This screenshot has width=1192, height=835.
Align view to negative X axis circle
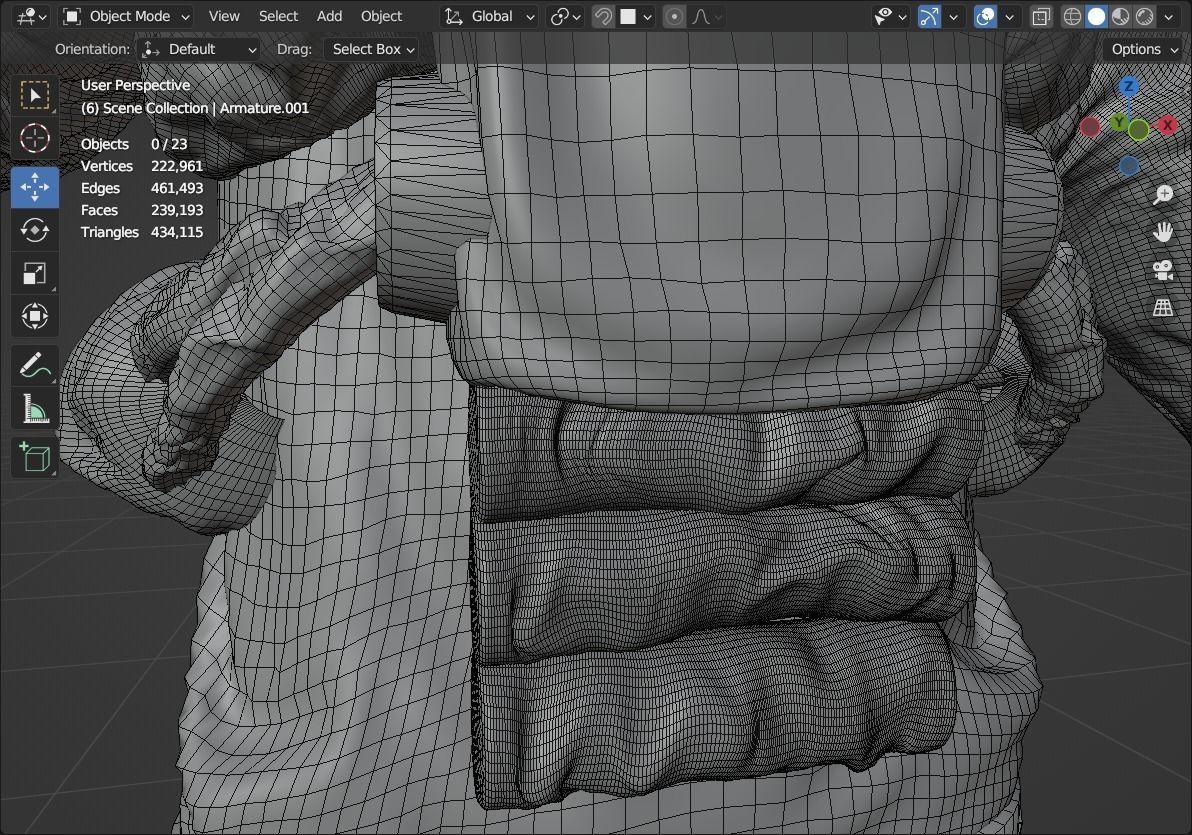[1089, 128]
